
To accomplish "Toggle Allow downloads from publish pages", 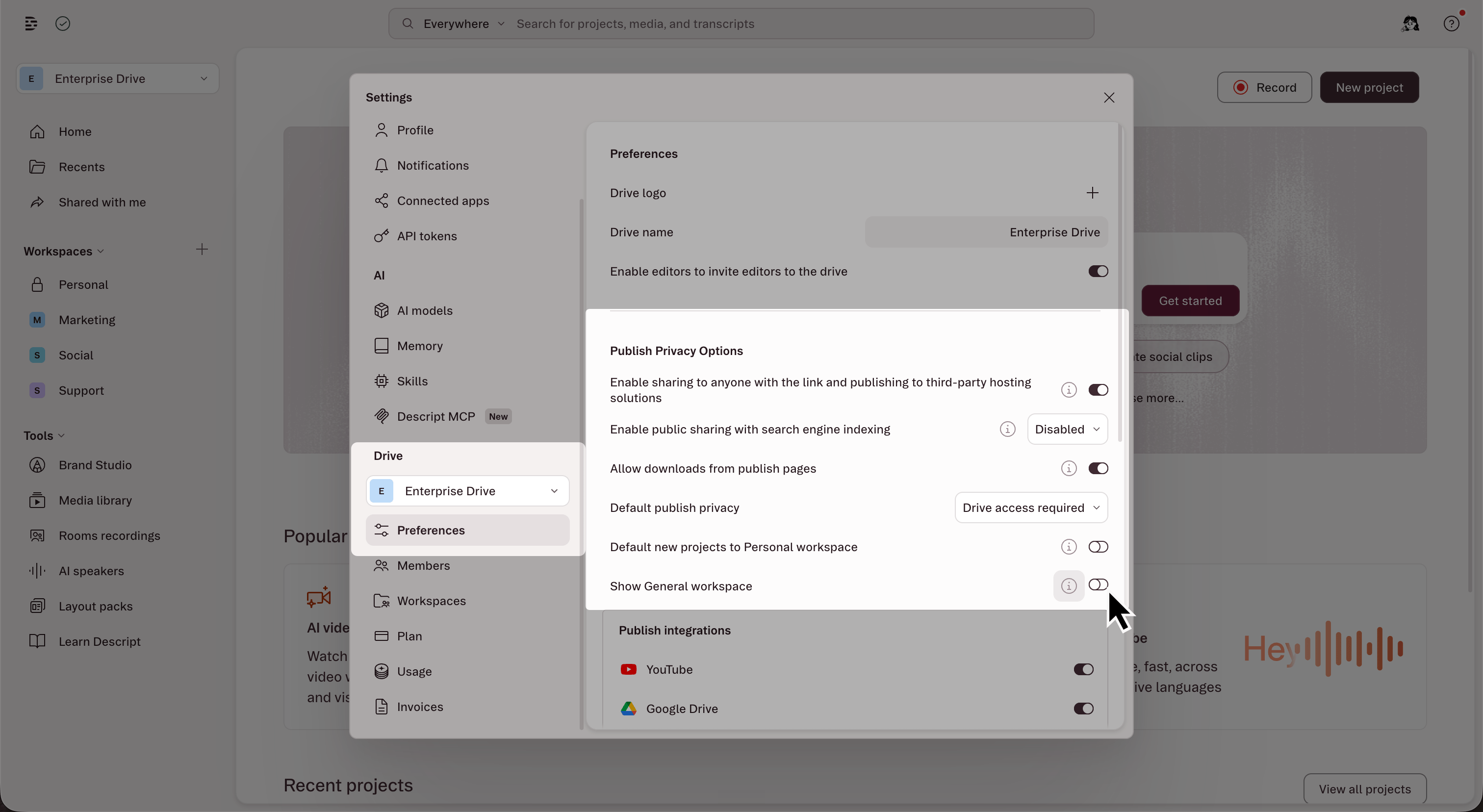I will pyautogui.click(x=1098, y=468).
